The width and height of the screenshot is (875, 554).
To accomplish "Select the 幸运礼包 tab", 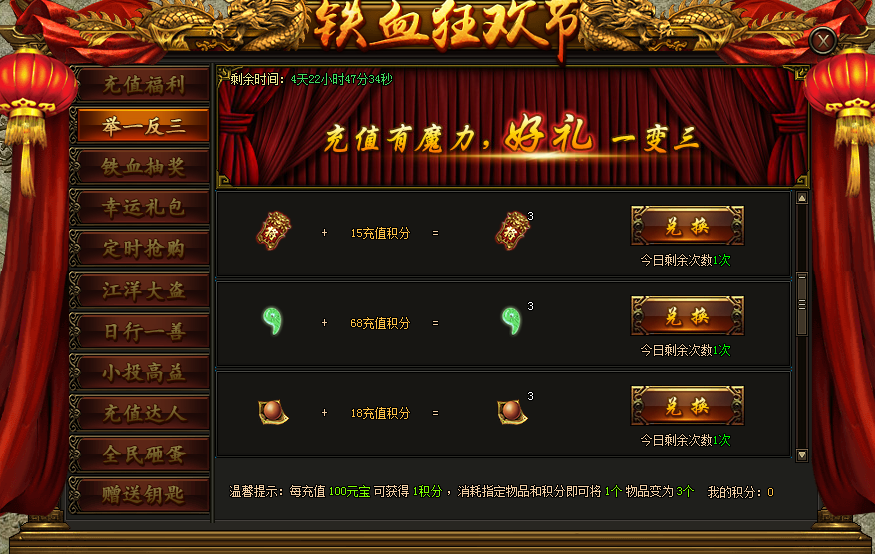I will coord(143,208).
